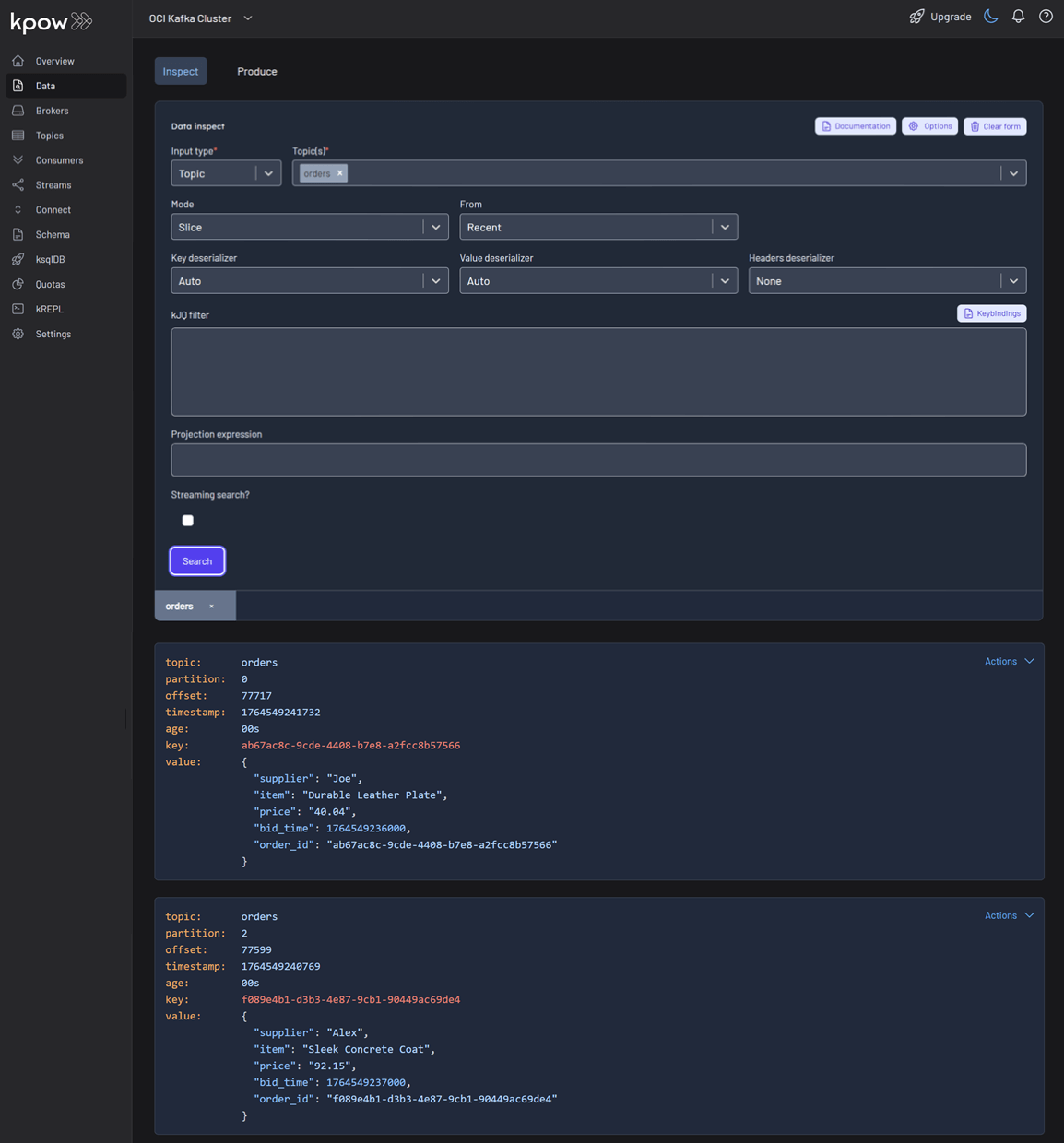Open the Documentation button

click(x=856, y=126)
